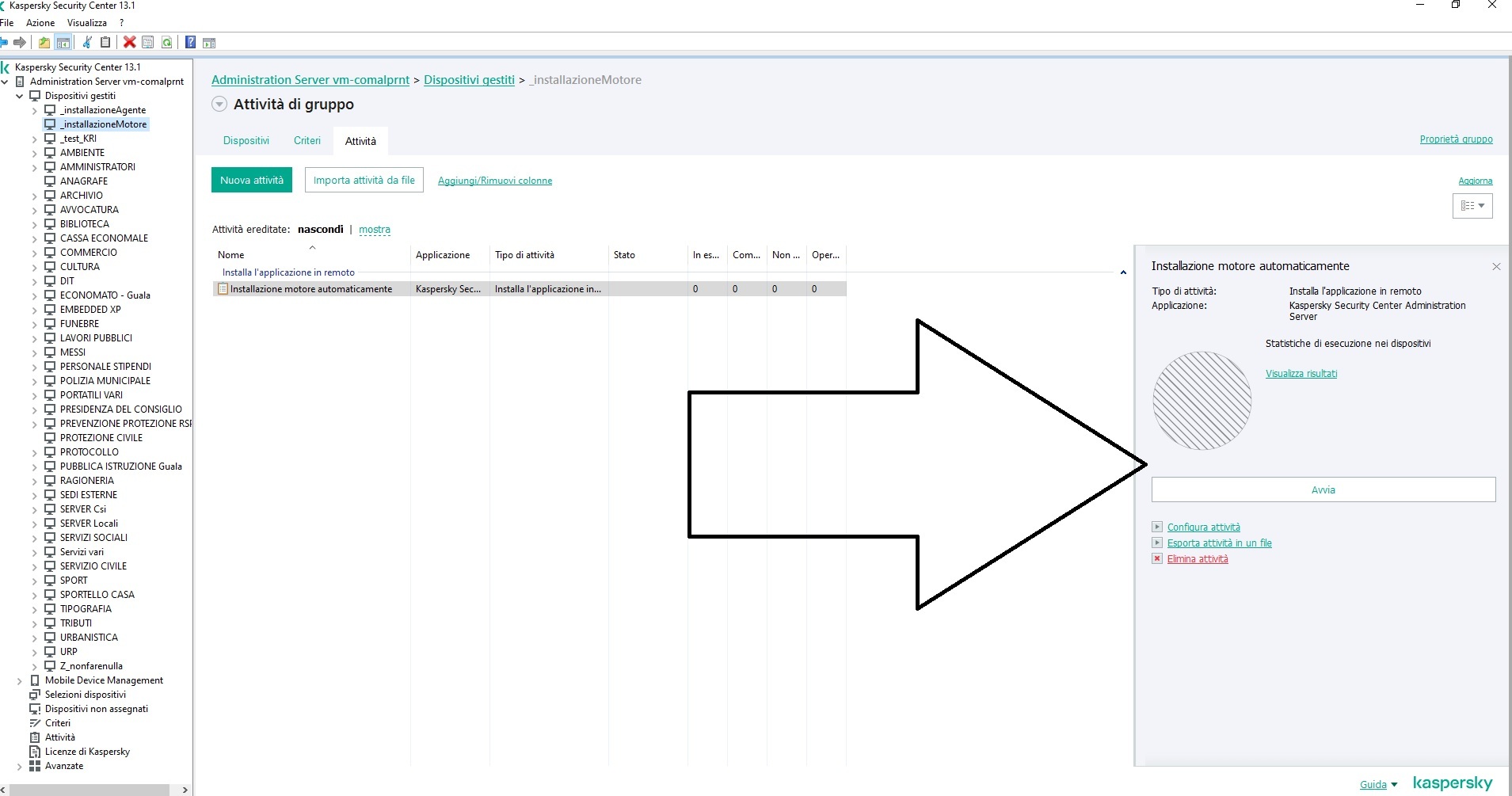Click Administration Server vm-comalprnt breadcrumb link
The width and height of the screenshot is (1512, 796).
(x=310, y=80)
